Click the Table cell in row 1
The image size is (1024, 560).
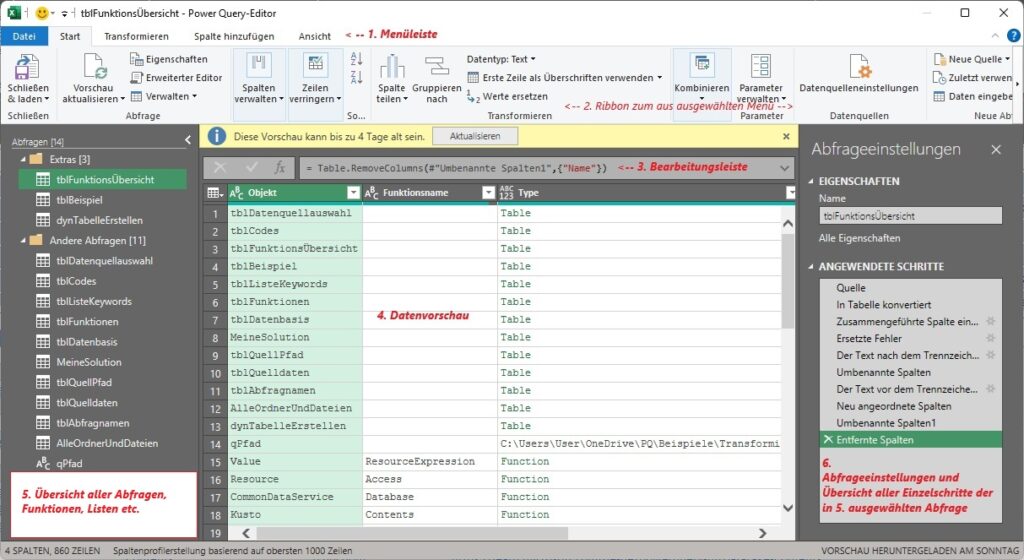point(639,213)
